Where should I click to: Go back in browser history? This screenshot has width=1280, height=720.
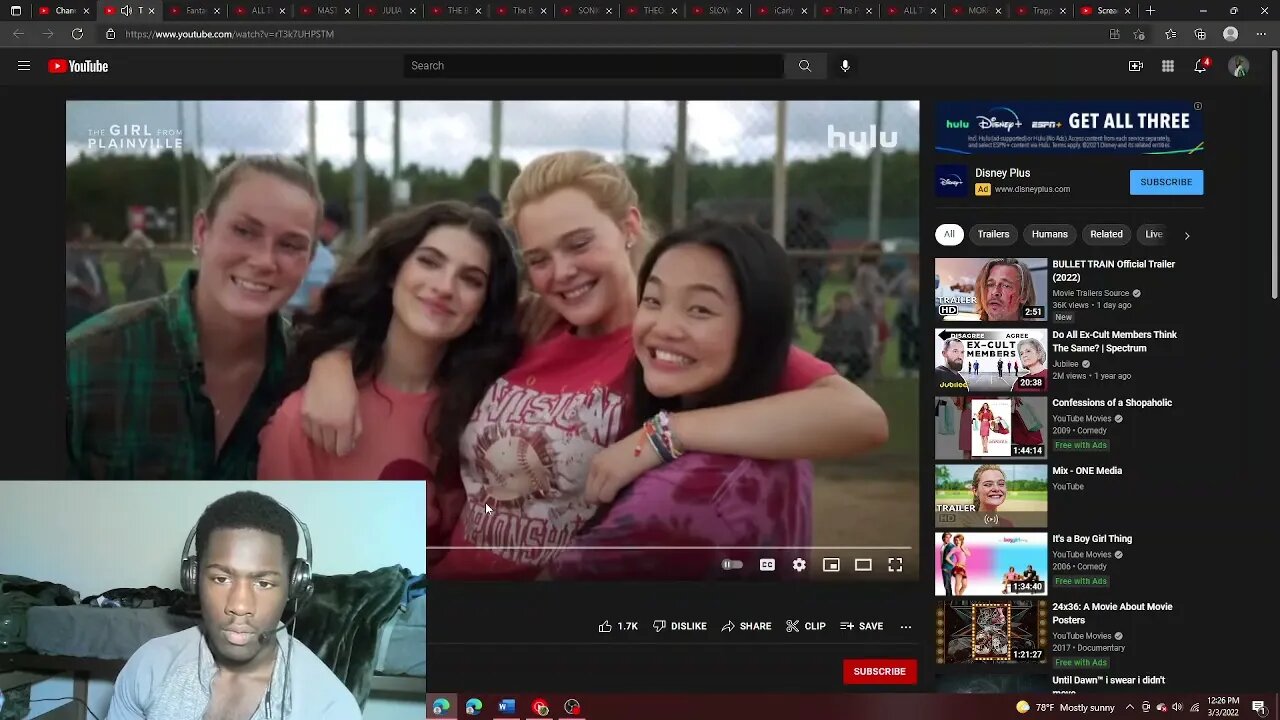coord(18,34)
